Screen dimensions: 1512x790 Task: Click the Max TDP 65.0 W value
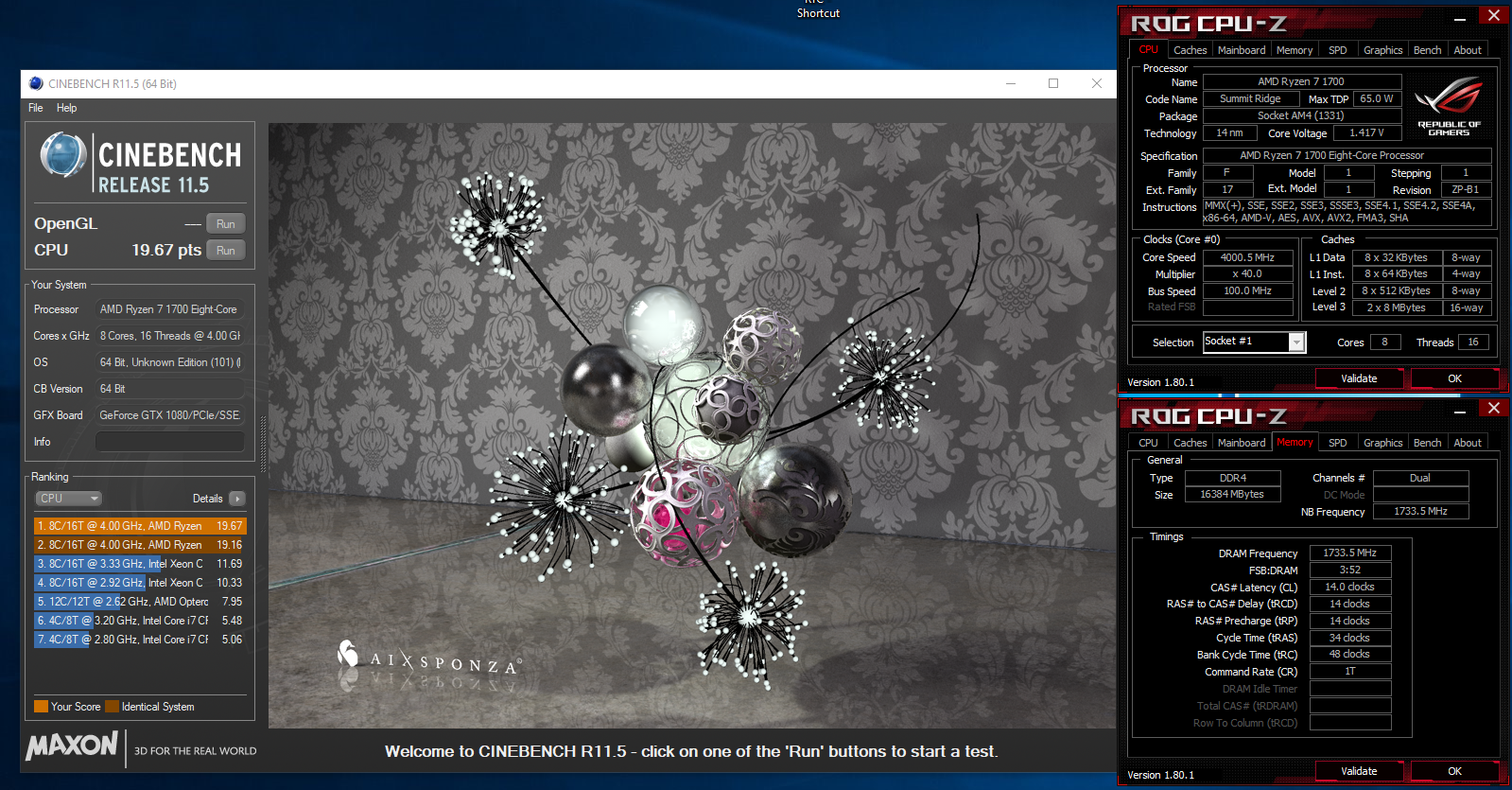point(1376,98)
